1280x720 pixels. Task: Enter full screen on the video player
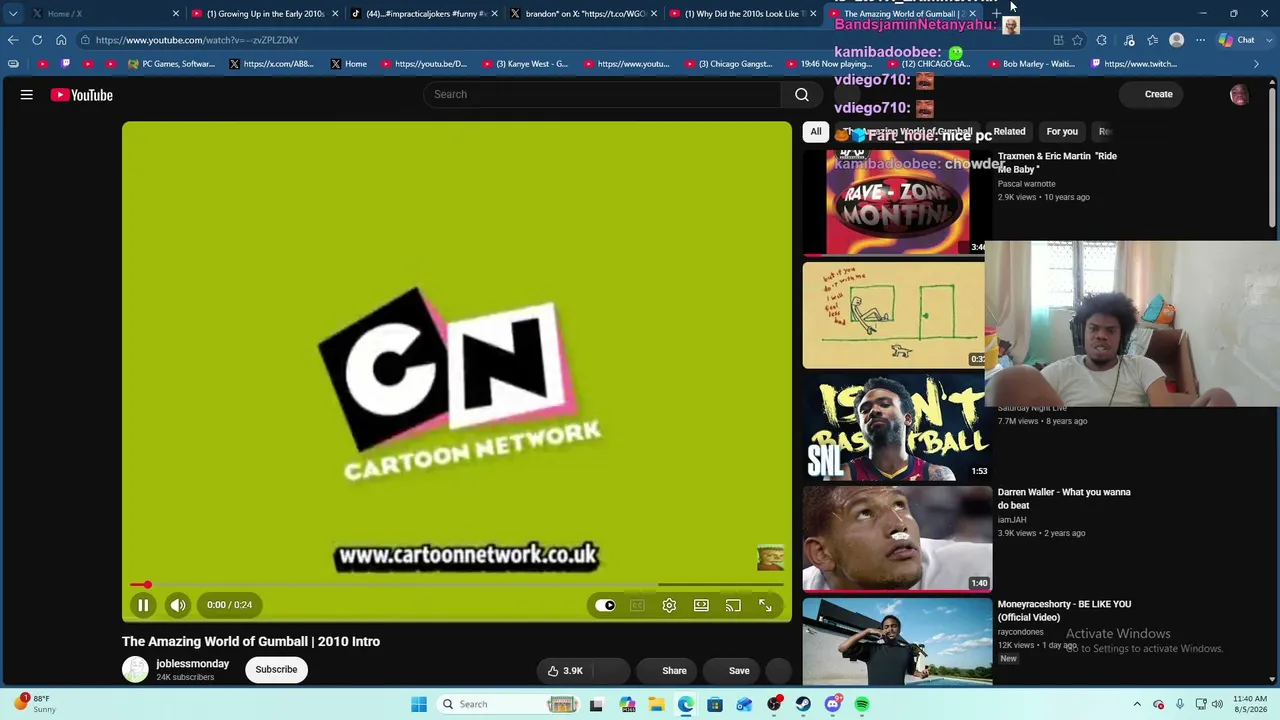tap(765, 605)
